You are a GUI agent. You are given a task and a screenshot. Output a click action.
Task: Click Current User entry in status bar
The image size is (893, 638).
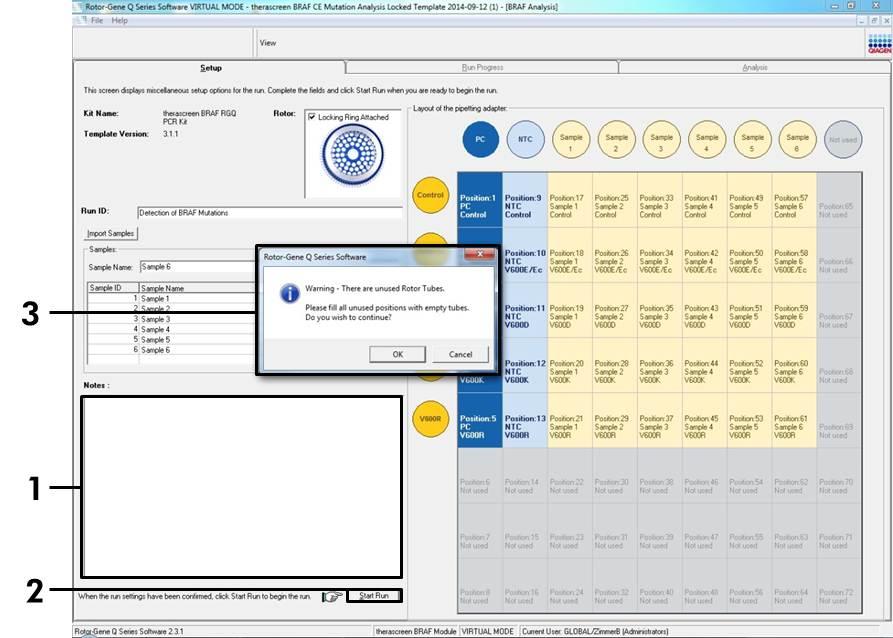[x=595, y=631]
